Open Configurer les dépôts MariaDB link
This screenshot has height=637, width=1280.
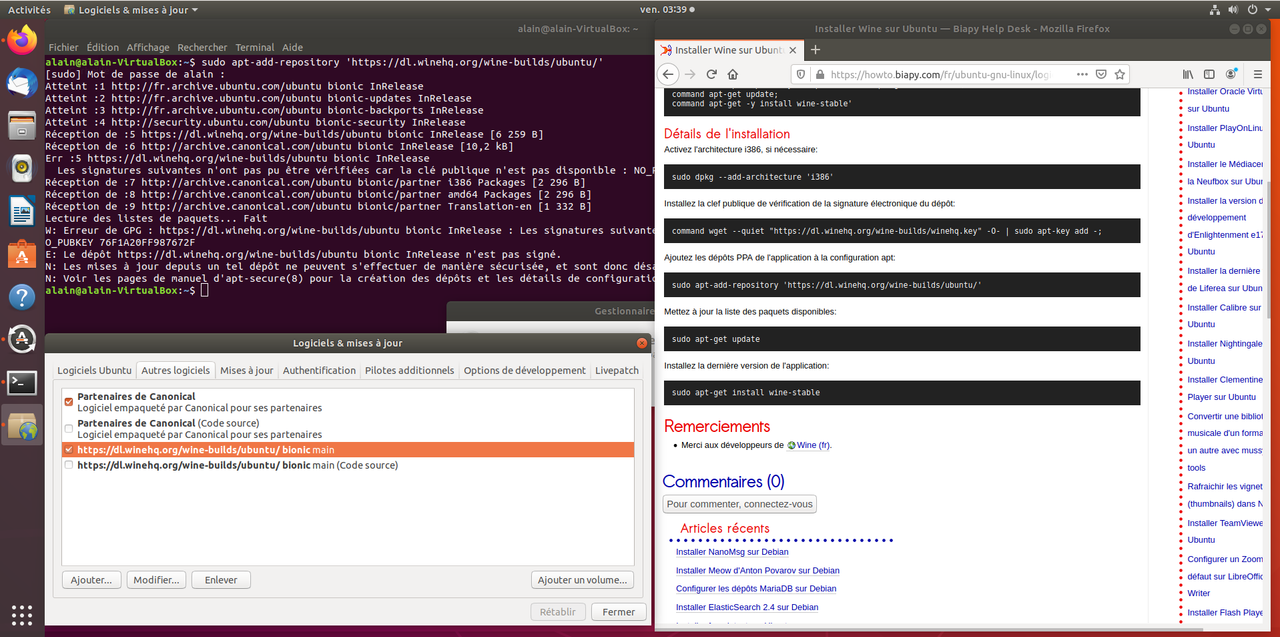tap(756, 589)
